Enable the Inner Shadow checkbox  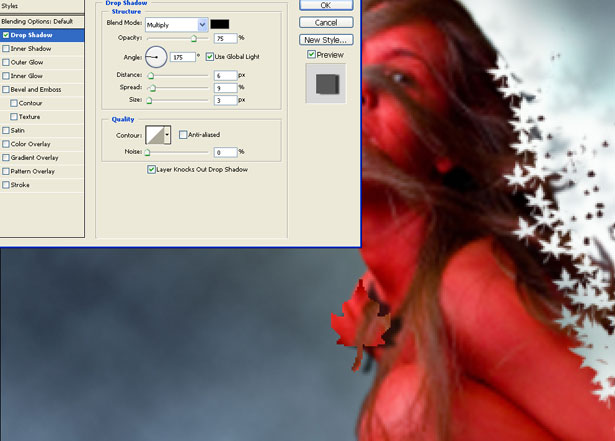tap(6, 49)
